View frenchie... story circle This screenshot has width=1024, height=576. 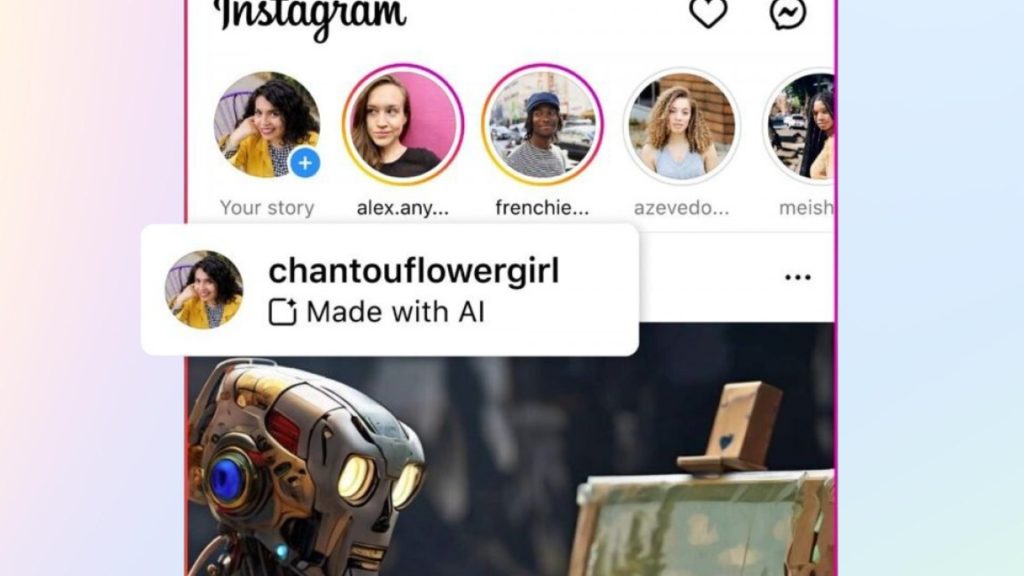pos(542,124)
